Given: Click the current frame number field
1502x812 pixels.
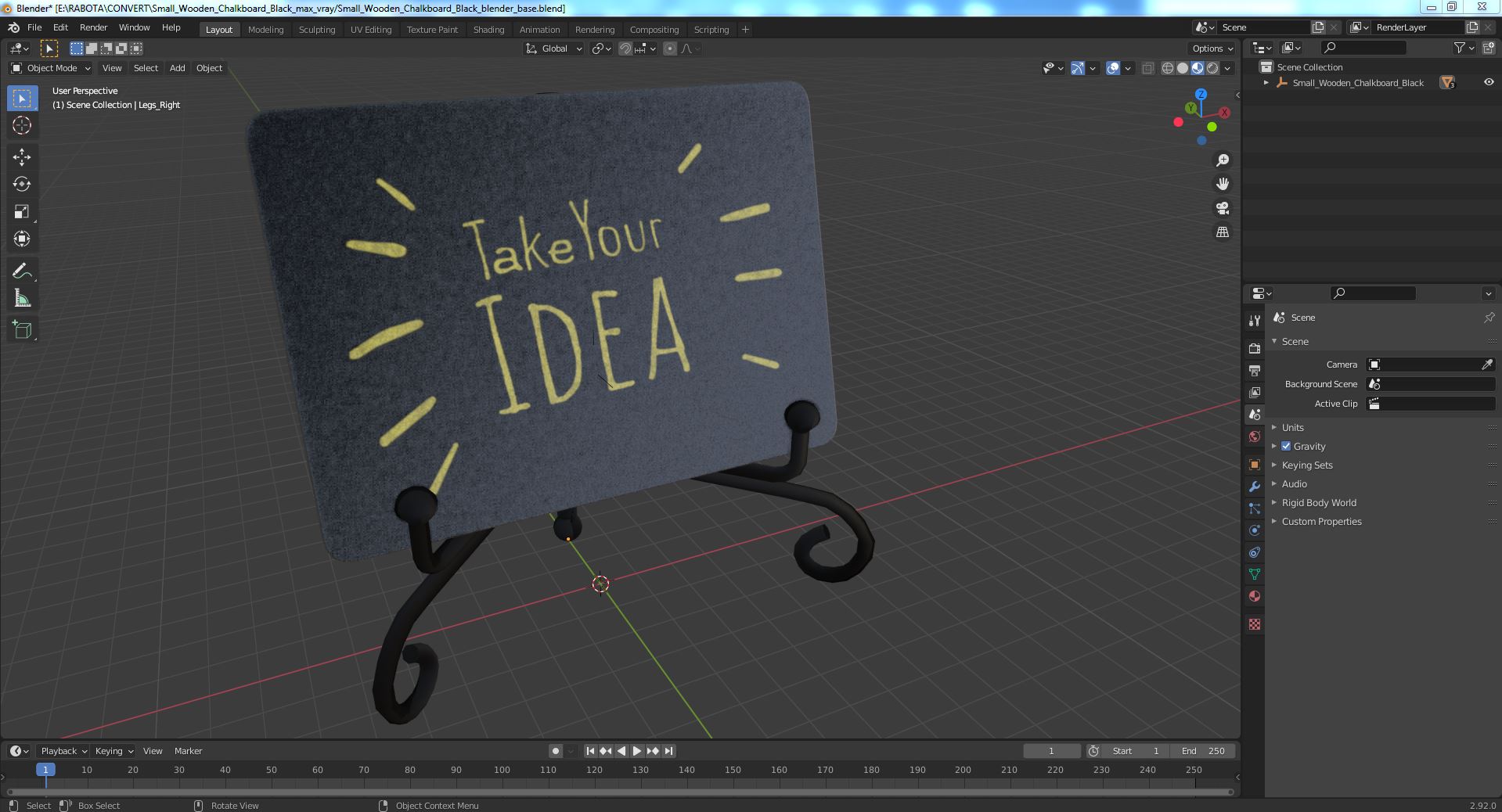Looking at the screenshot, I should coord(1051,751).
